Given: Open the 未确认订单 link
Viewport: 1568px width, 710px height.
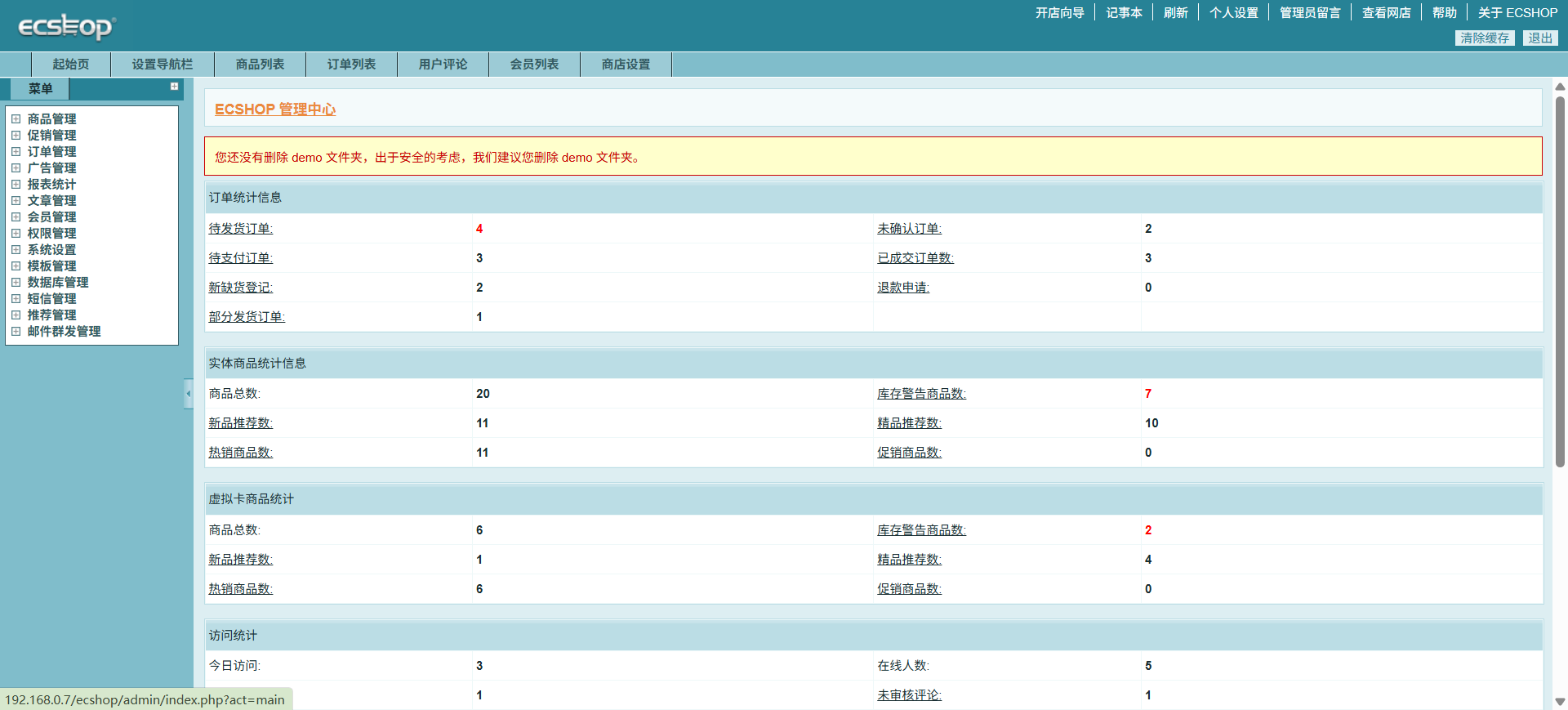Looking at the screenshot, I should [910, 229].
